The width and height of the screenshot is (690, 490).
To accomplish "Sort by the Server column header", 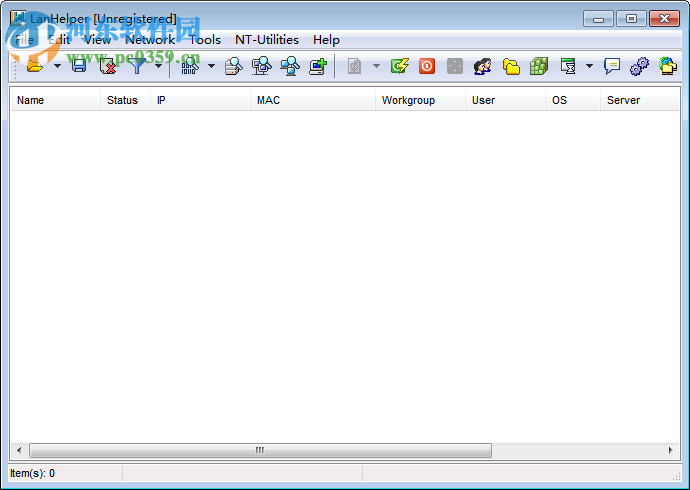I will (640, 100).
